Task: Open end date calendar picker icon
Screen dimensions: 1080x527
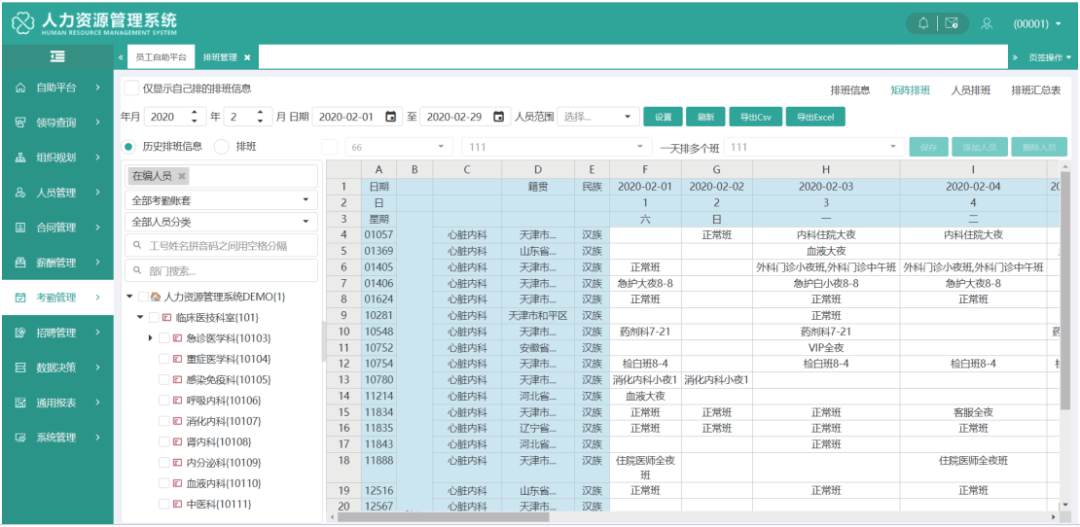Action: pyautogui.click(x=499, y=117)
